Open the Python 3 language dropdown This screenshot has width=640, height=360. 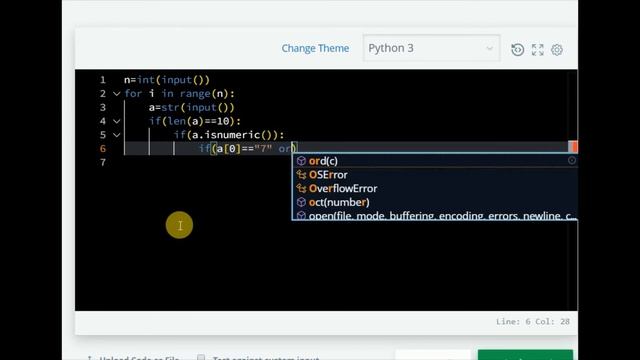click(431, 48)
